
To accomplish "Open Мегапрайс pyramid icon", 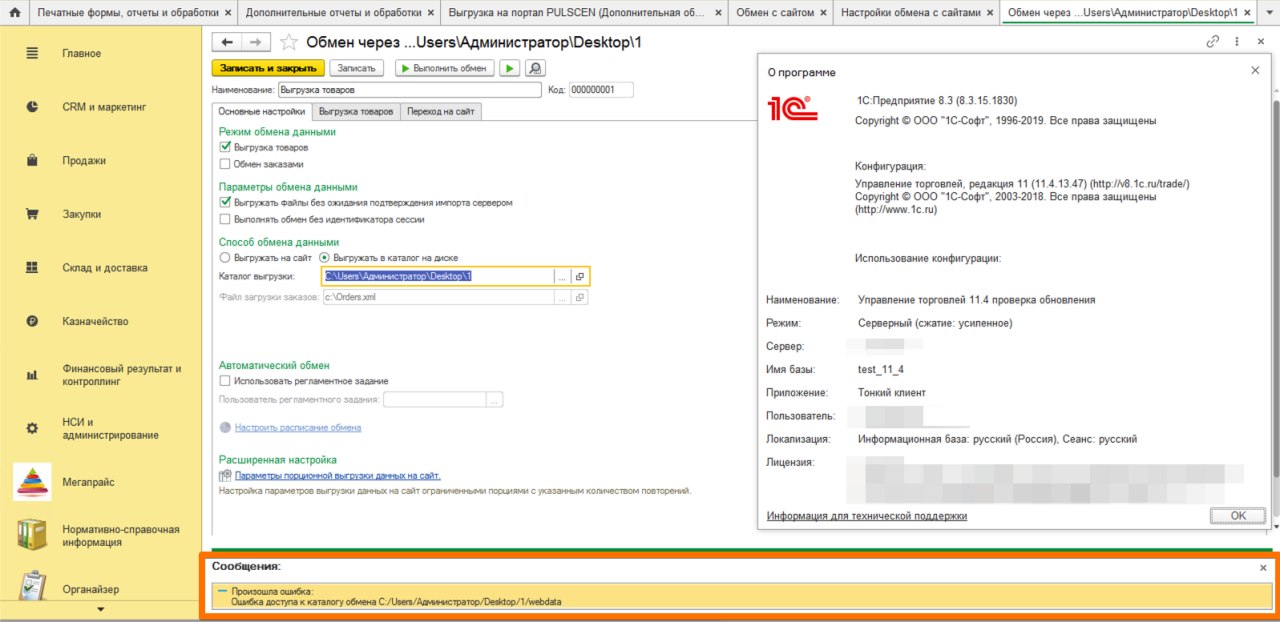I will click(32, 482).
